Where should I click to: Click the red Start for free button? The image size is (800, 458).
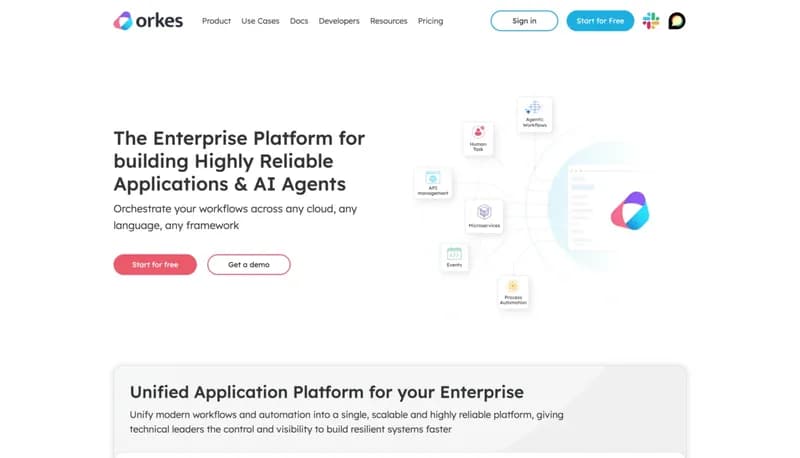(155, 265)
